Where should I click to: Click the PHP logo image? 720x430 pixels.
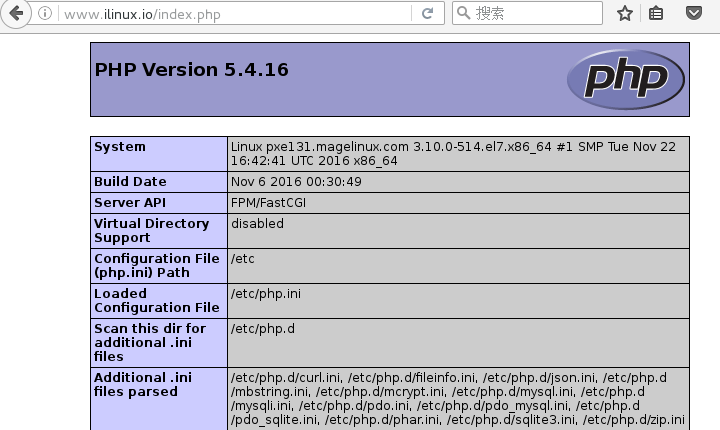(625, 79)
